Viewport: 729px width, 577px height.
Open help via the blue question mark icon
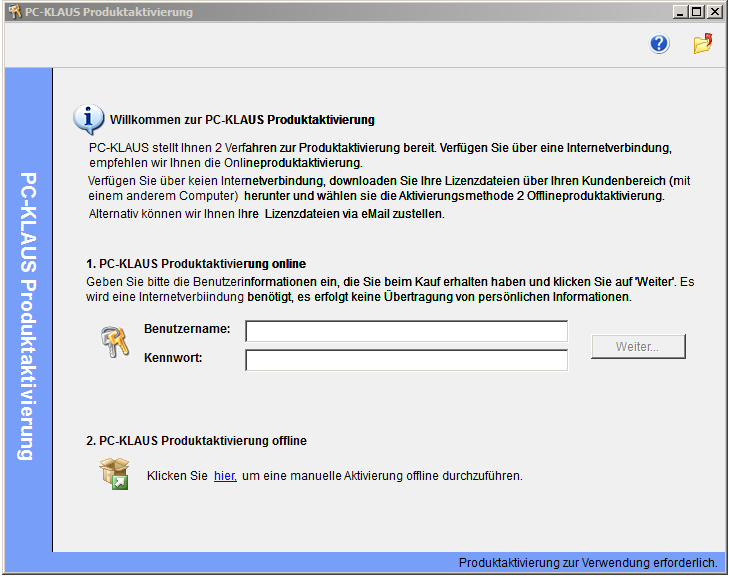coord(659,44)
